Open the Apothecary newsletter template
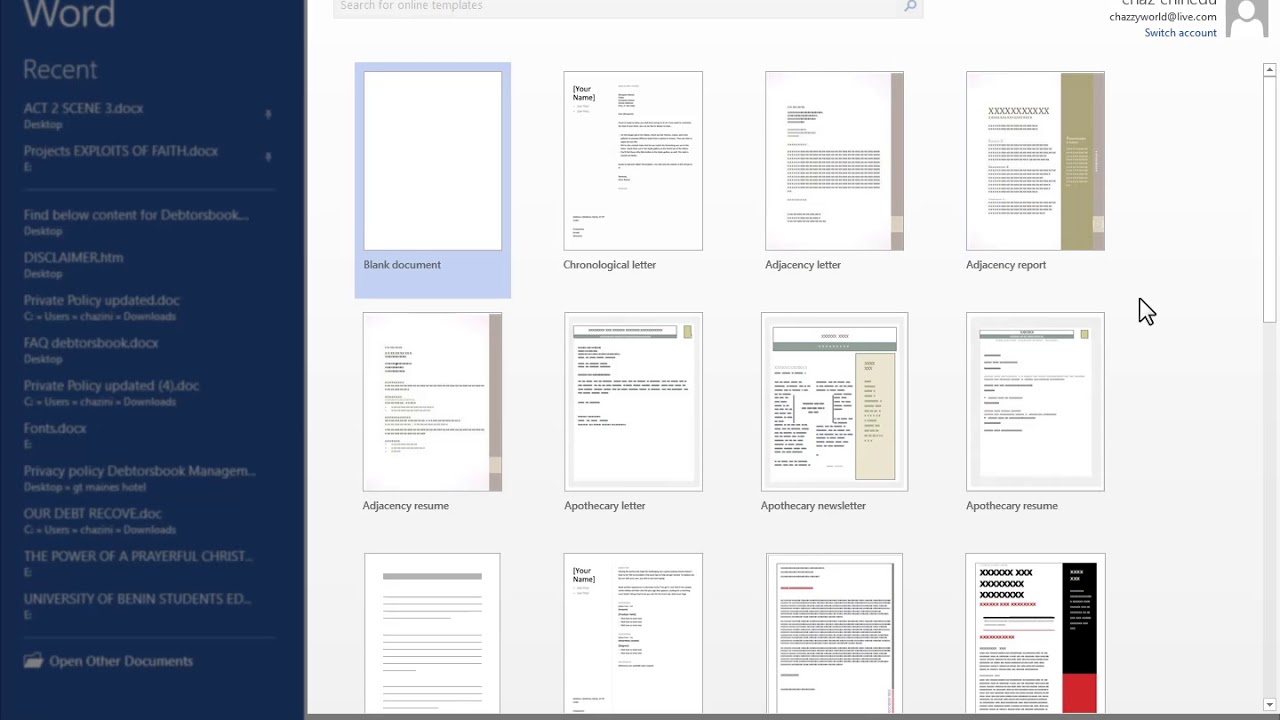This screenshot has width=1280, height=720. (834, 402)
